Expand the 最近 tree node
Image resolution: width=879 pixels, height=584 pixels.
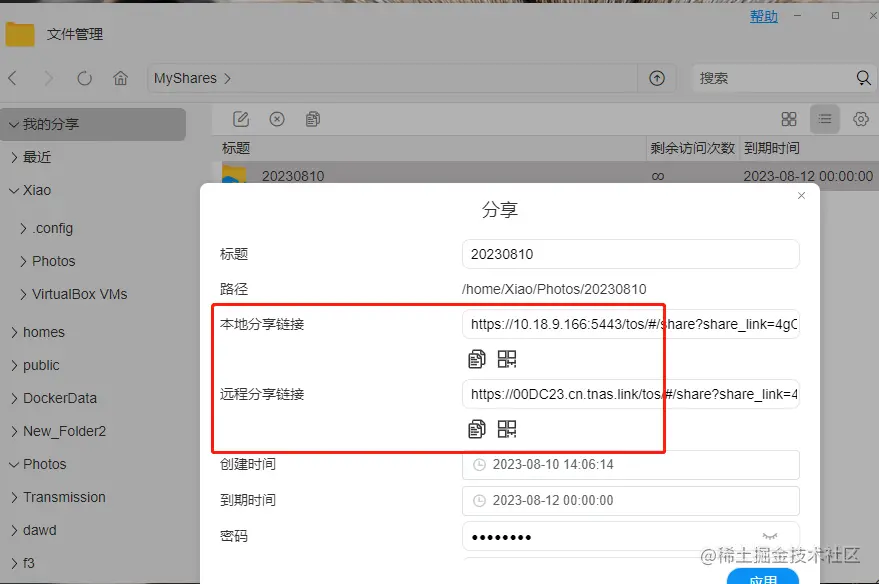13,157
